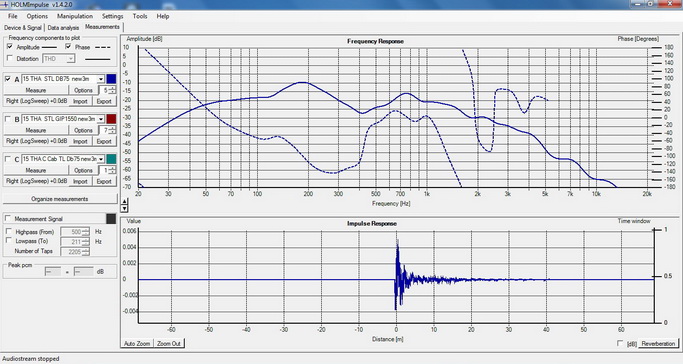The height and width of the screenshot is (364, 683).
Task: Click the Auto Zoom button
Action: pos(137,343)
